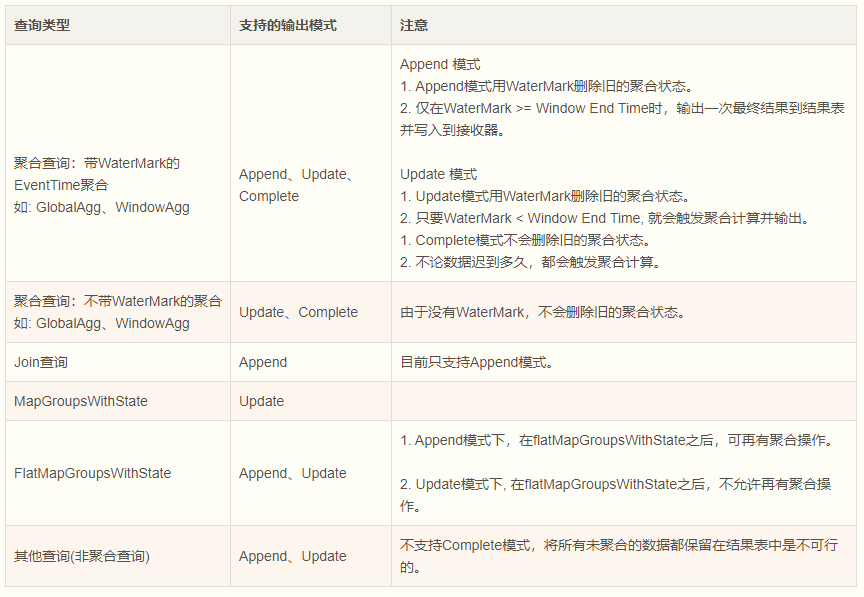Screen dimensions: 864x597
Task: Click the Append 模式 heading in the notes
Action: (x=440, y=64)
